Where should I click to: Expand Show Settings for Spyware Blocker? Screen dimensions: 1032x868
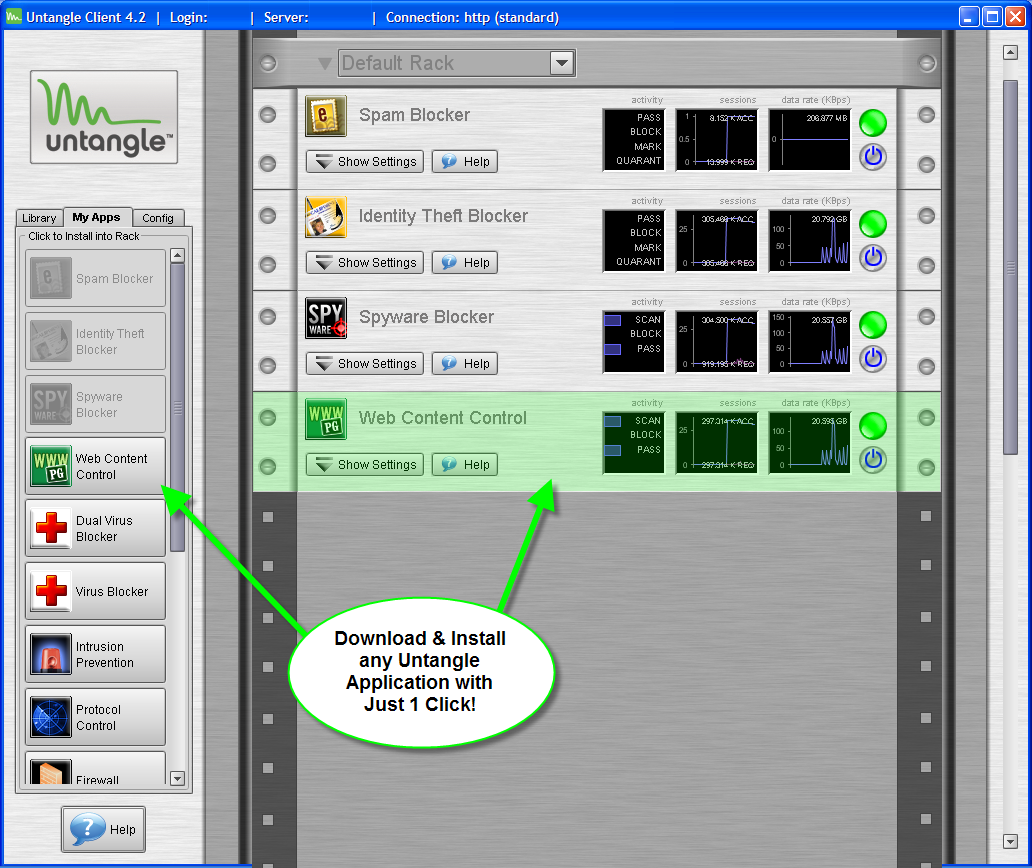pyautogui.click(x=365, y=363)
